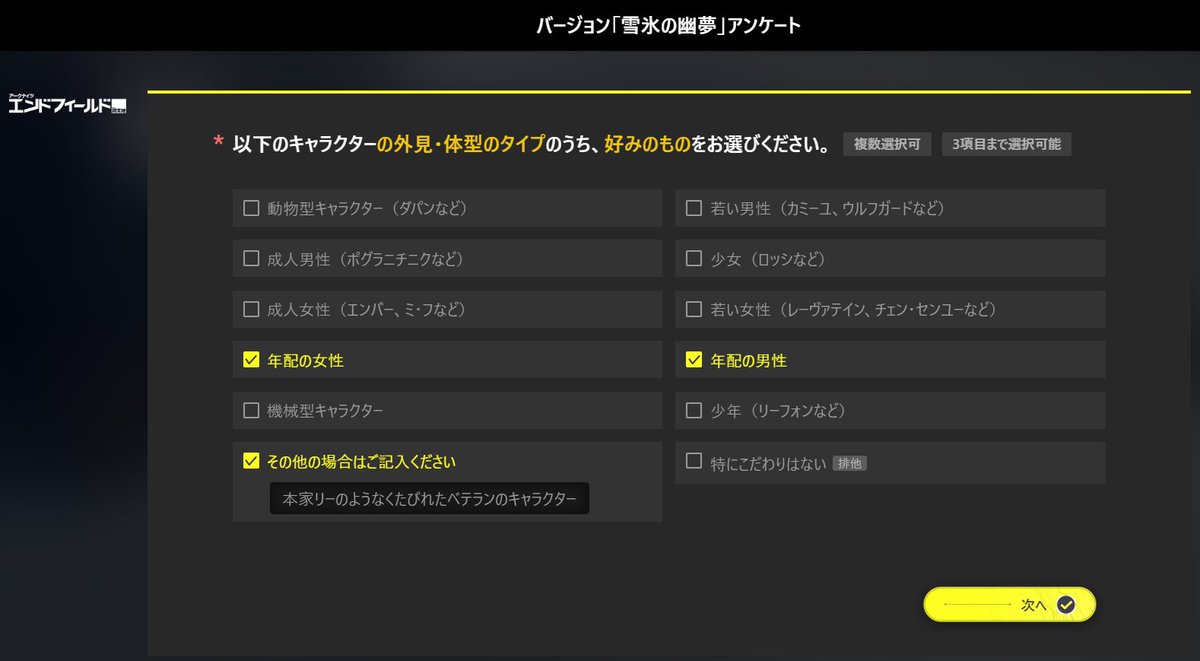Click the 排他 badge
The width and height of the screenshot is (1200, 661).
coord(850,464)
